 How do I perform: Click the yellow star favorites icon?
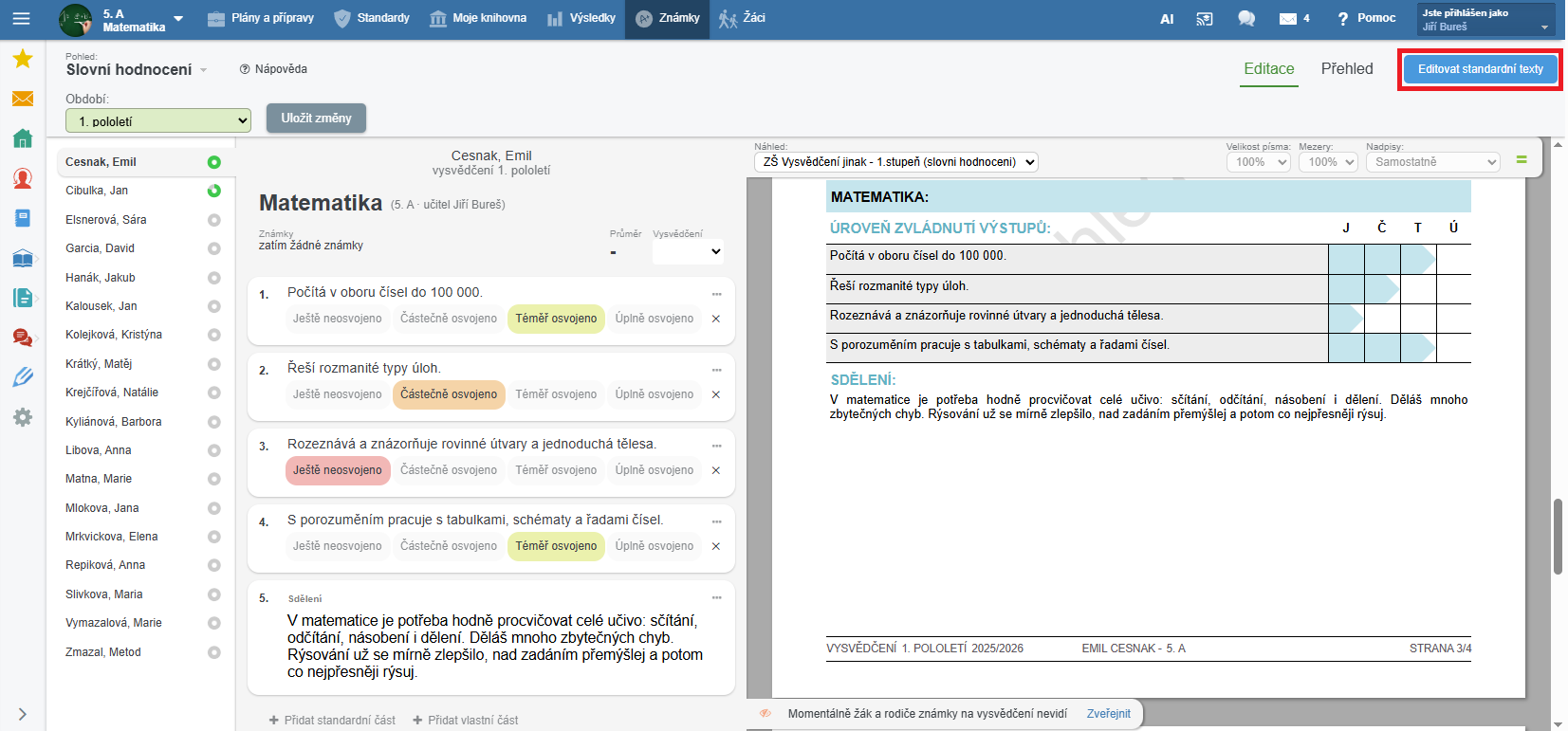(23, 60)
